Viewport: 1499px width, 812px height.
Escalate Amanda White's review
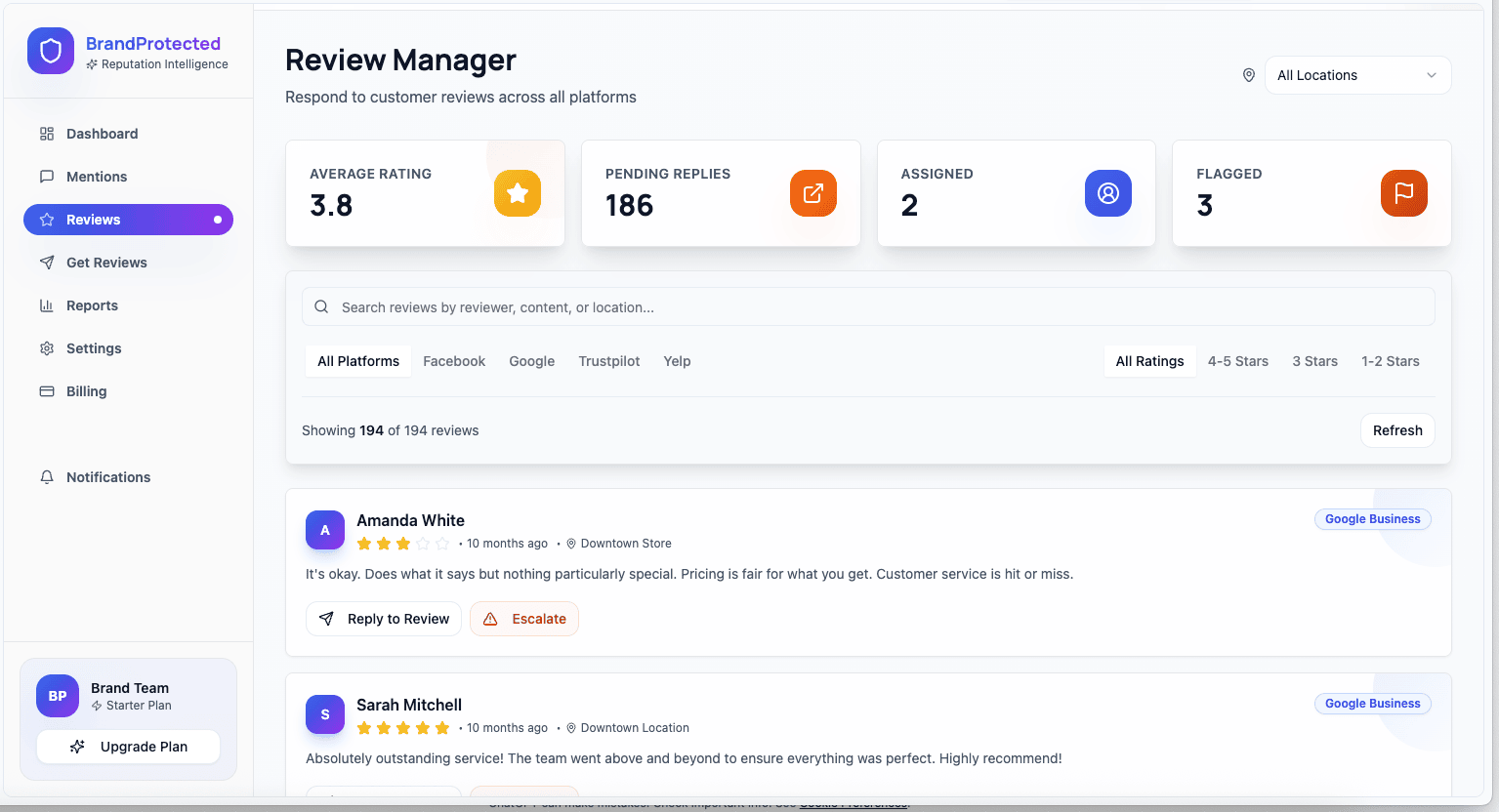(524, 619)
